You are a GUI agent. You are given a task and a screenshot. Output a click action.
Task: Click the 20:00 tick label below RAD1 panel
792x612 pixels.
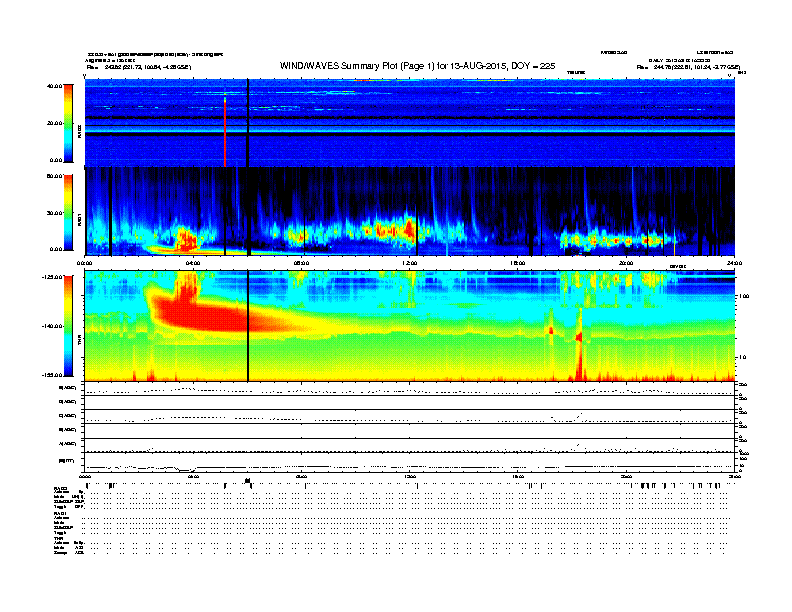(626, 263)
